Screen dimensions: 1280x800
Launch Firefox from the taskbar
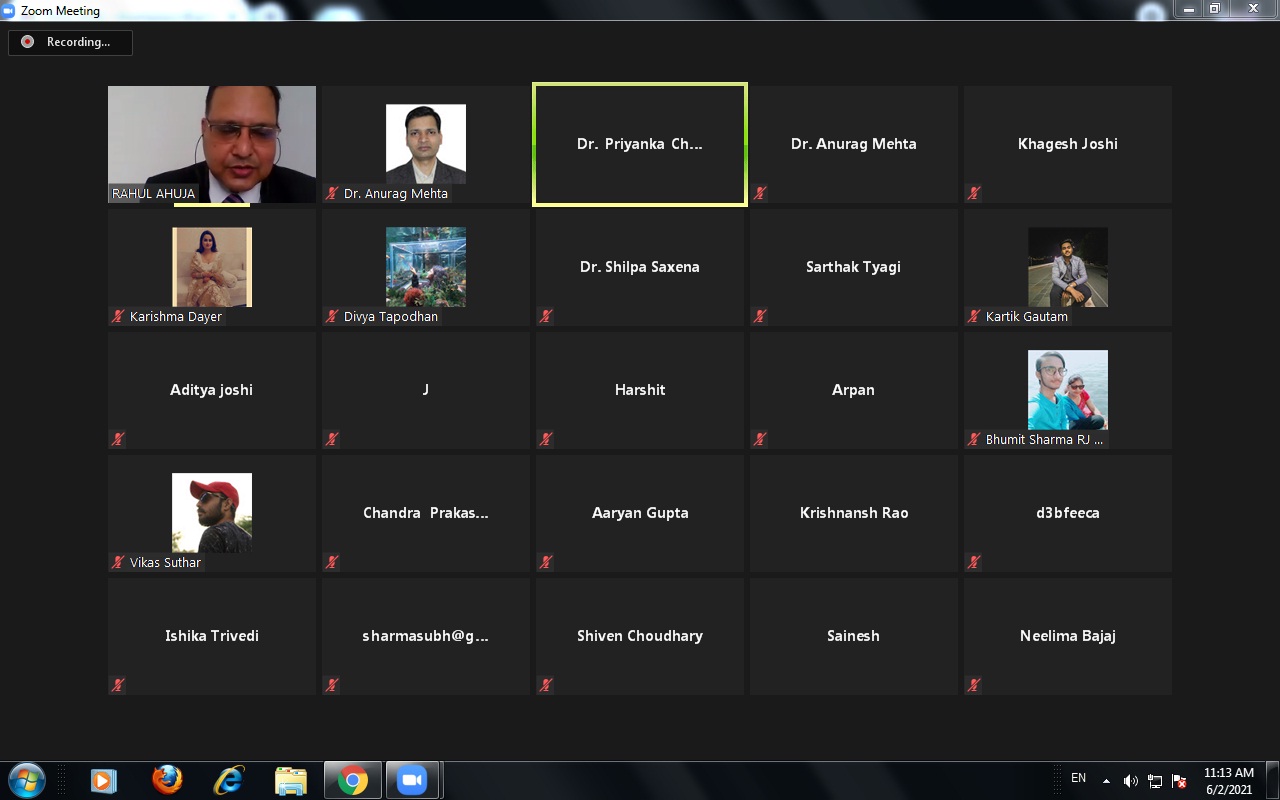(x=167, y=780)
